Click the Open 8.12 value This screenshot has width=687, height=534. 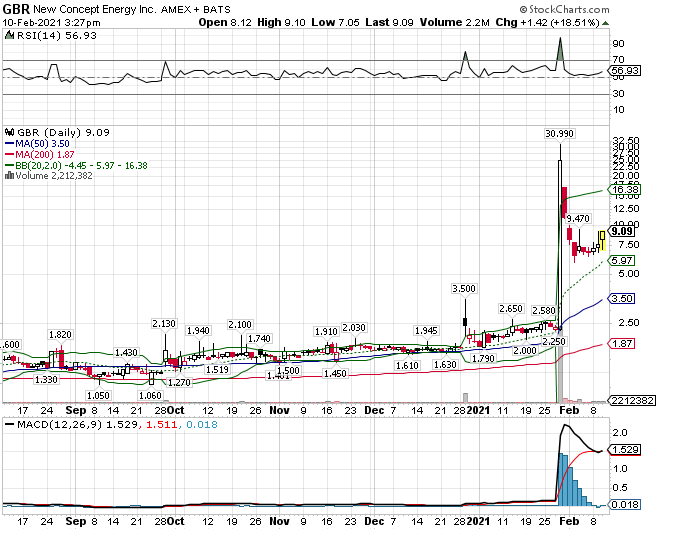pos(225,22)
